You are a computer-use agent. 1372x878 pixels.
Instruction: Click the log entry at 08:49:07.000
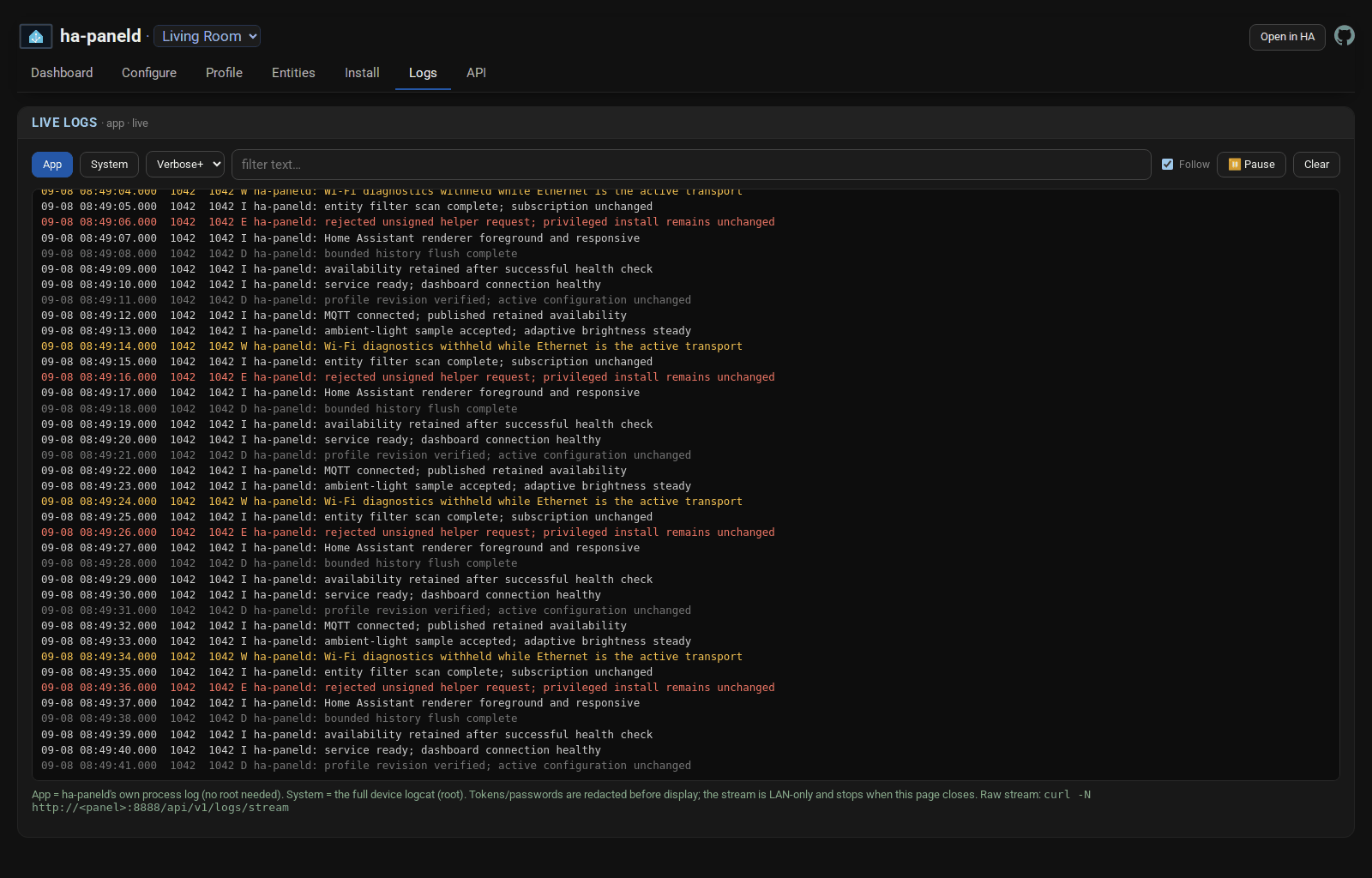coord(340,238)
